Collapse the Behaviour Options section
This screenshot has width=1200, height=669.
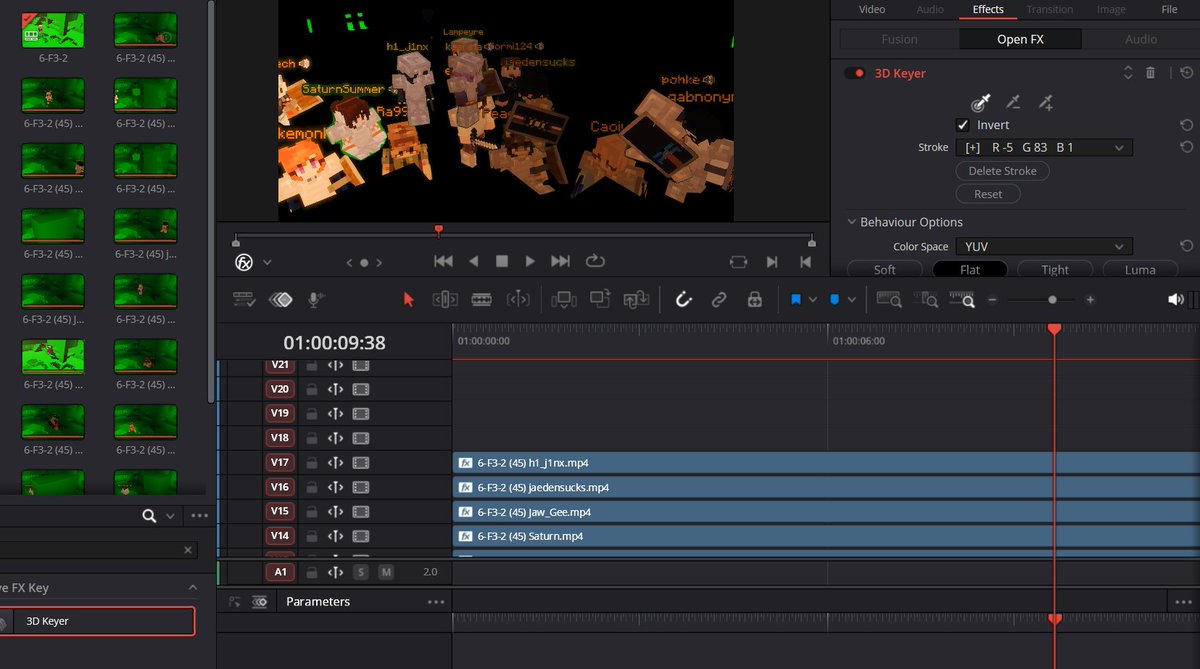click(852, 222)
